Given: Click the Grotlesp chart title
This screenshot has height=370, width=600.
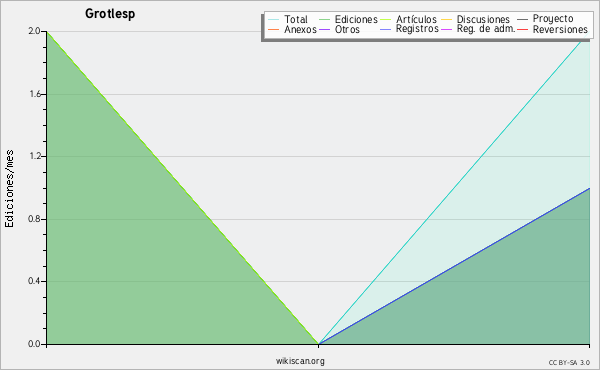Looking at the screenshot, I should [x=110, y=14].
